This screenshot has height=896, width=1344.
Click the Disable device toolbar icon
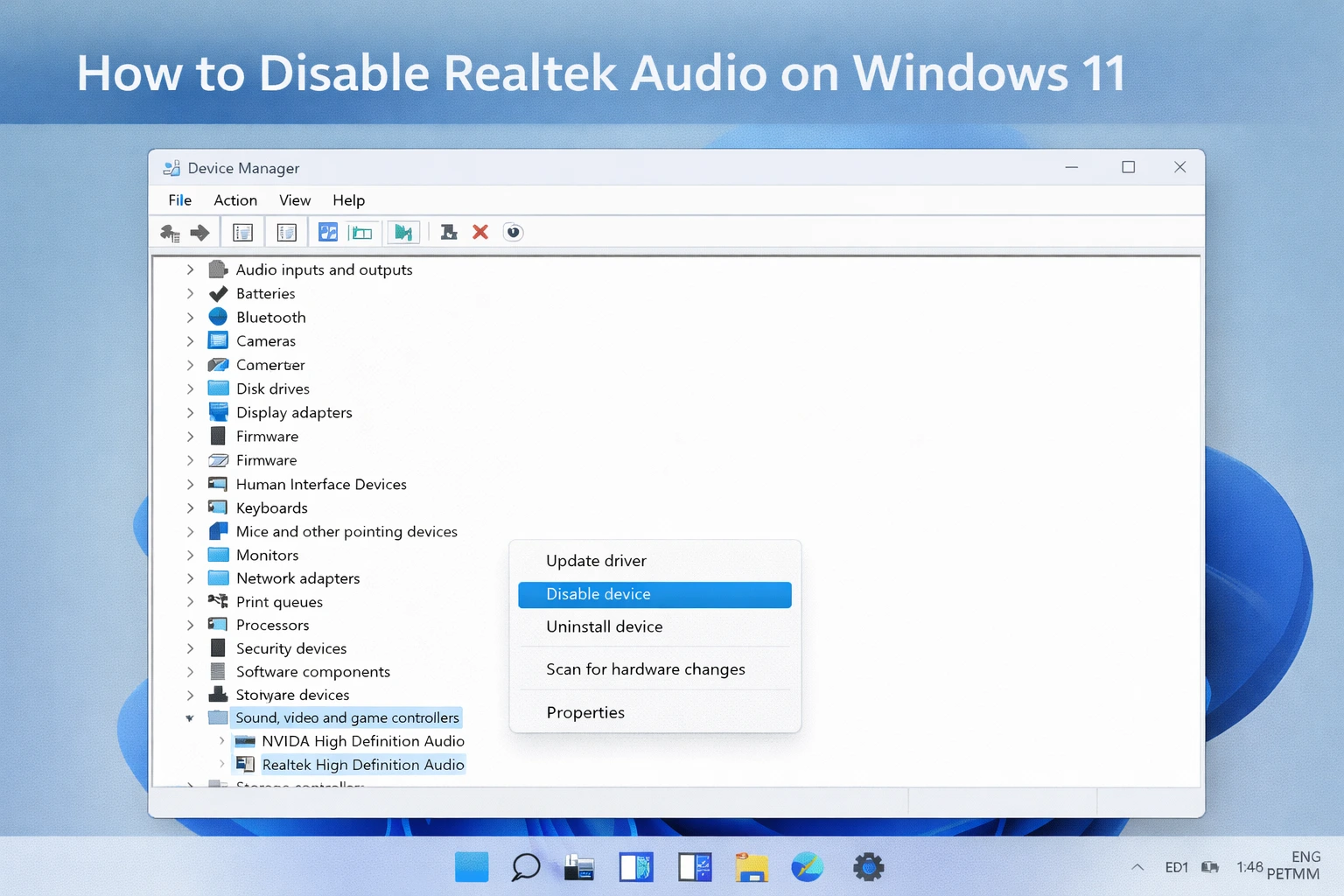pyautogui.click(x=448, y=232)
